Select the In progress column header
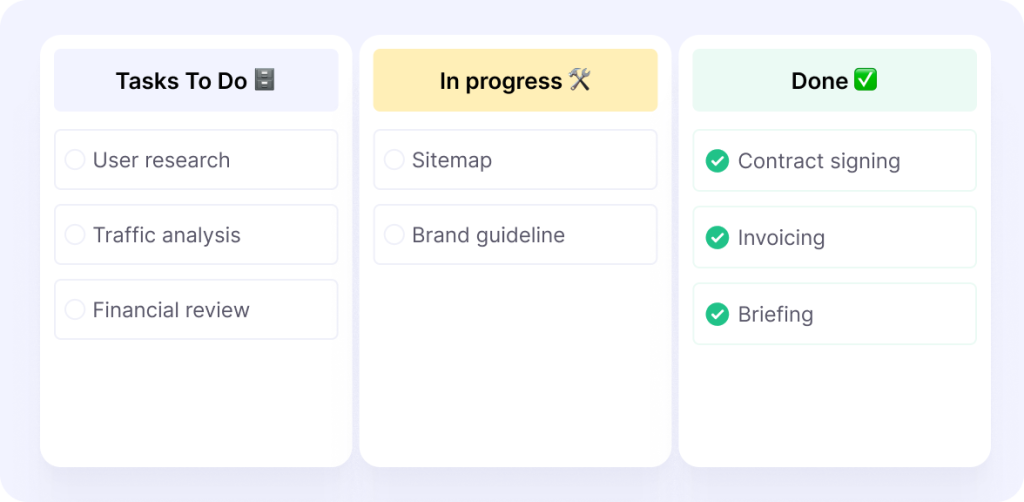 [515, 80]
